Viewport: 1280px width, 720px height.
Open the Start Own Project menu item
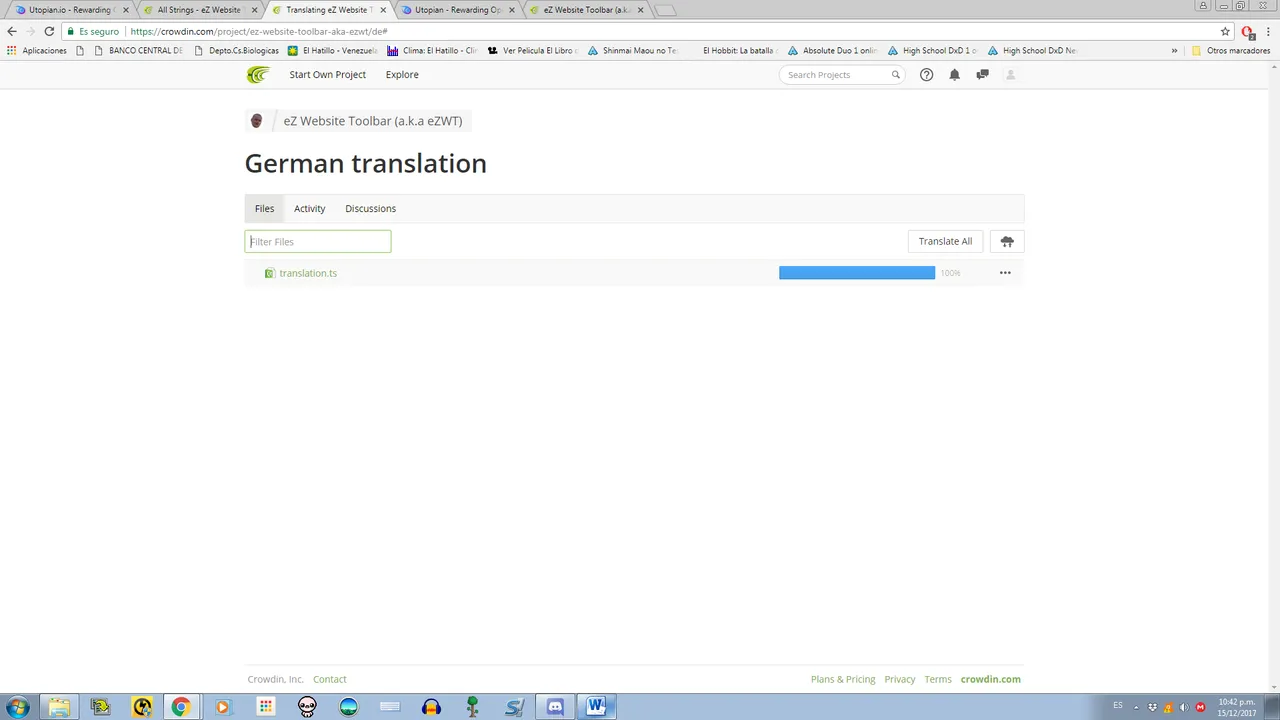point(327,75)
